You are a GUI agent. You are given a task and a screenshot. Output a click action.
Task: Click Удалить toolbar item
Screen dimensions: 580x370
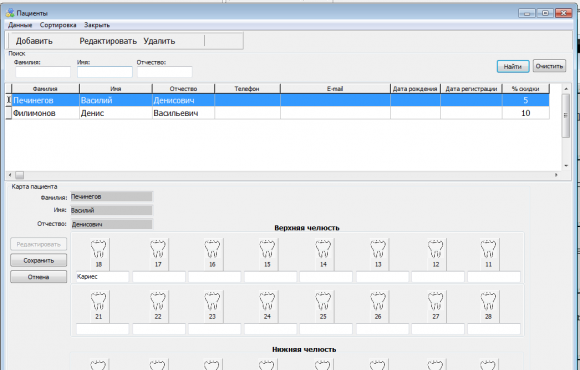tap(159, 41)
